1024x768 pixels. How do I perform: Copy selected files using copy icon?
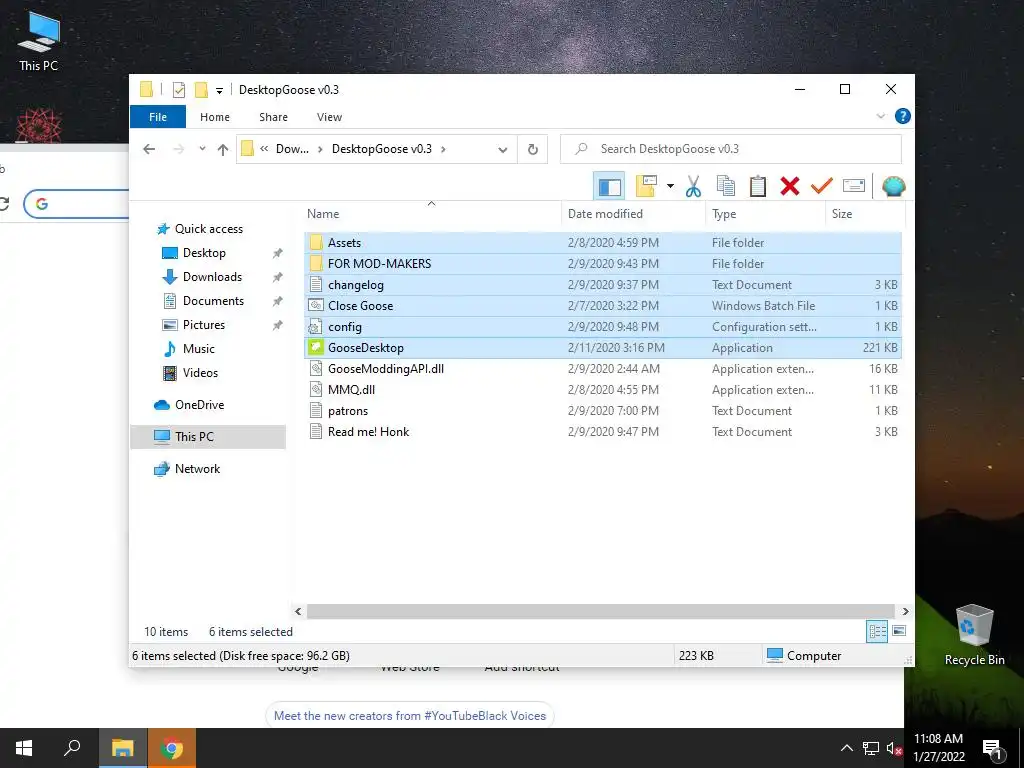coord(726,187)
